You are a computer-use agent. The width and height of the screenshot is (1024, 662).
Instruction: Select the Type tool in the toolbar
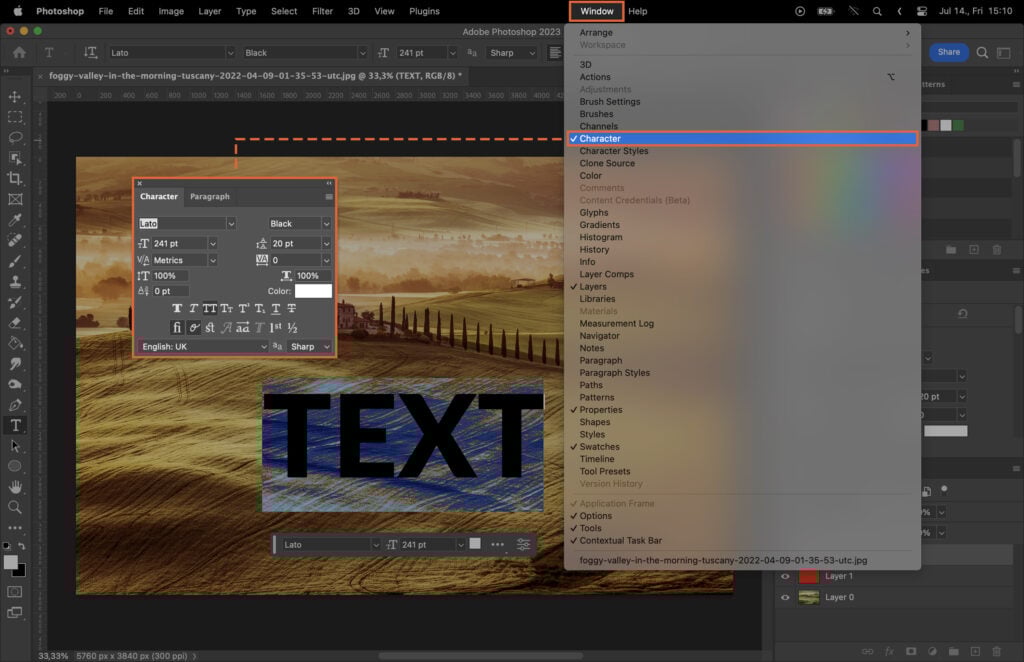pos(14,426)
